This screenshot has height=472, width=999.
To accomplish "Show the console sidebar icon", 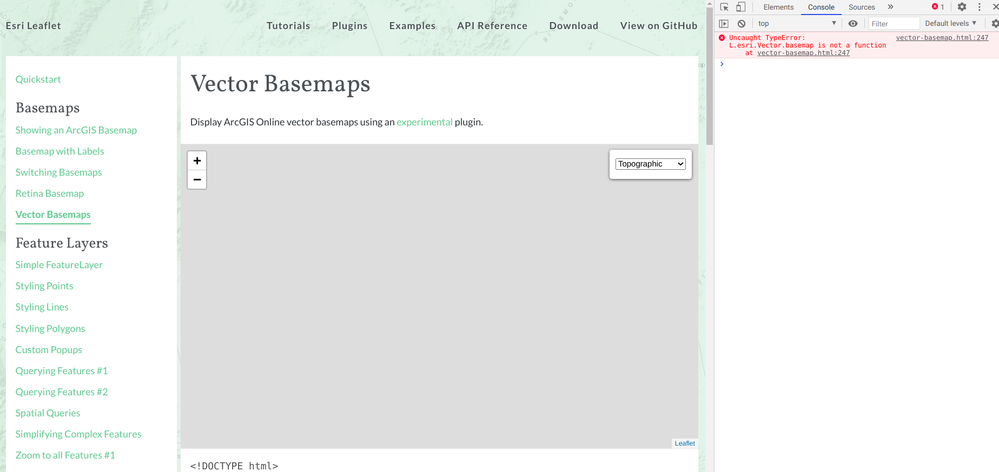I will pos(724,24).
